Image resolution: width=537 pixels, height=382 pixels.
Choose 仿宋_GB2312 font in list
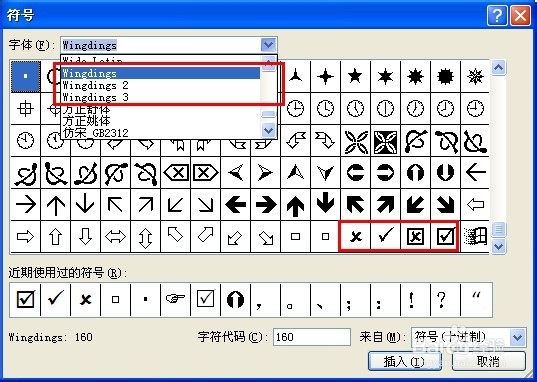coord(160,133)
